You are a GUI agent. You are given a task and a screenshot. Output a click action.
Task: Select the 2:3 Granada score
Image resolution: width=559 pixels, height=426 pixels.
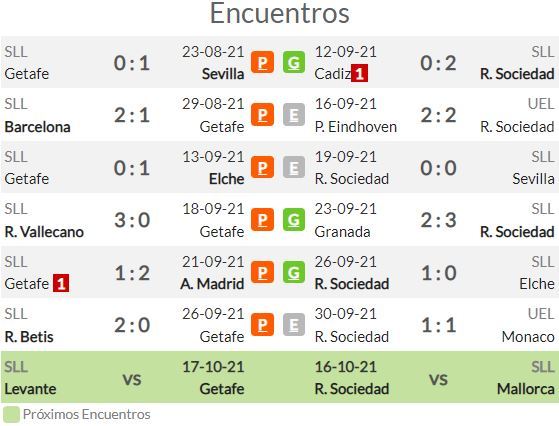click(x=438, y=220)
